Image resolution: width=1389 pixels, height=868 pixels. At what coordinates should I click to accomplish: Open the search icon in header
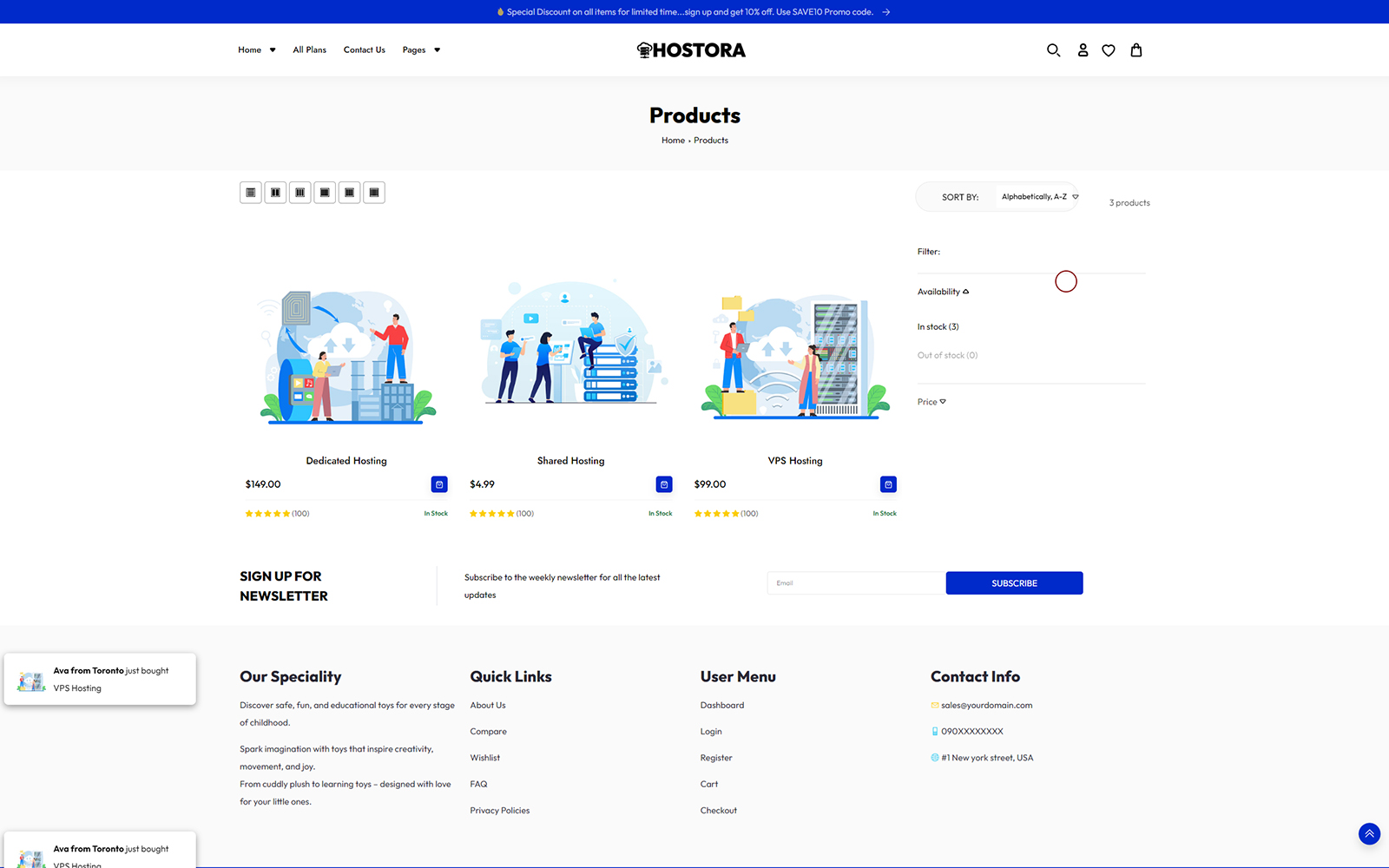coord(1053,50)
